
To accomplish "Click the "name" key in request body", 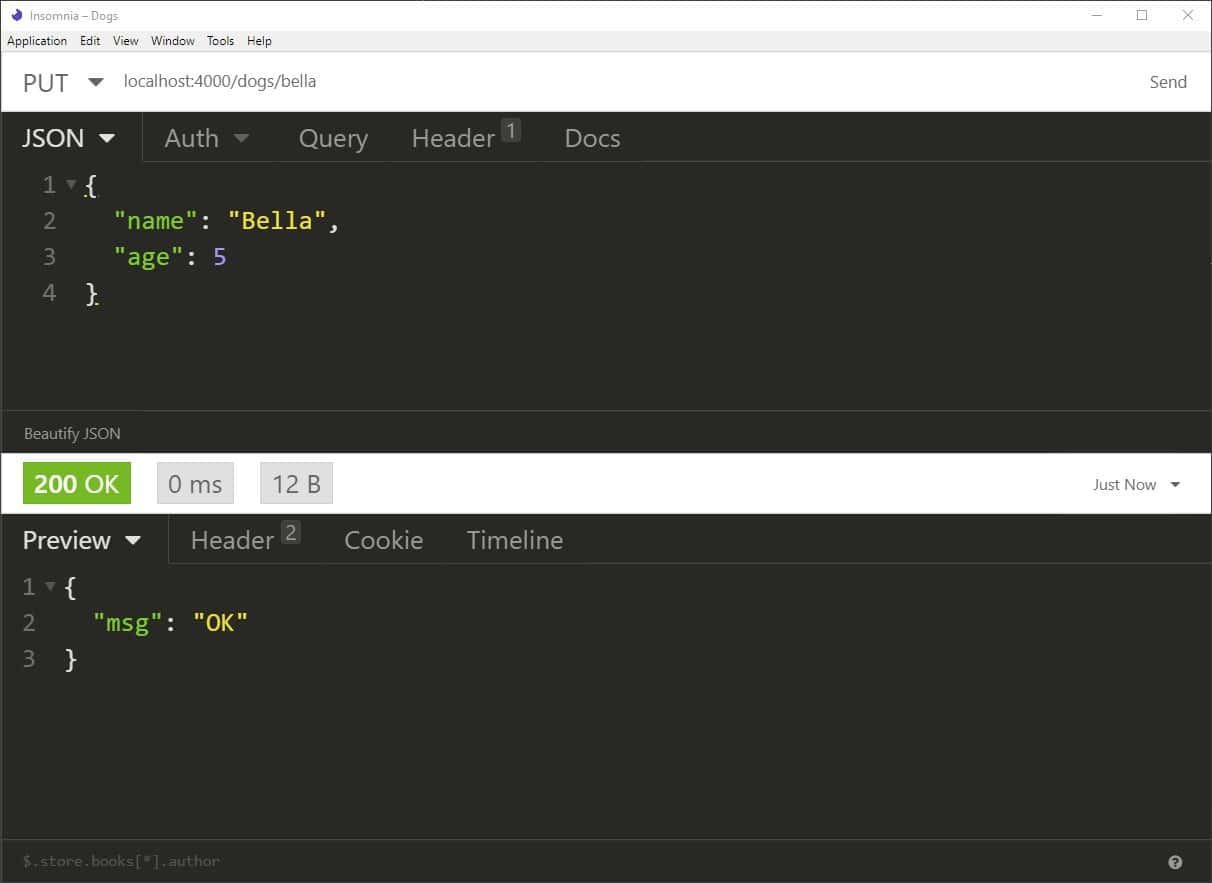I will tap(156, 221).
